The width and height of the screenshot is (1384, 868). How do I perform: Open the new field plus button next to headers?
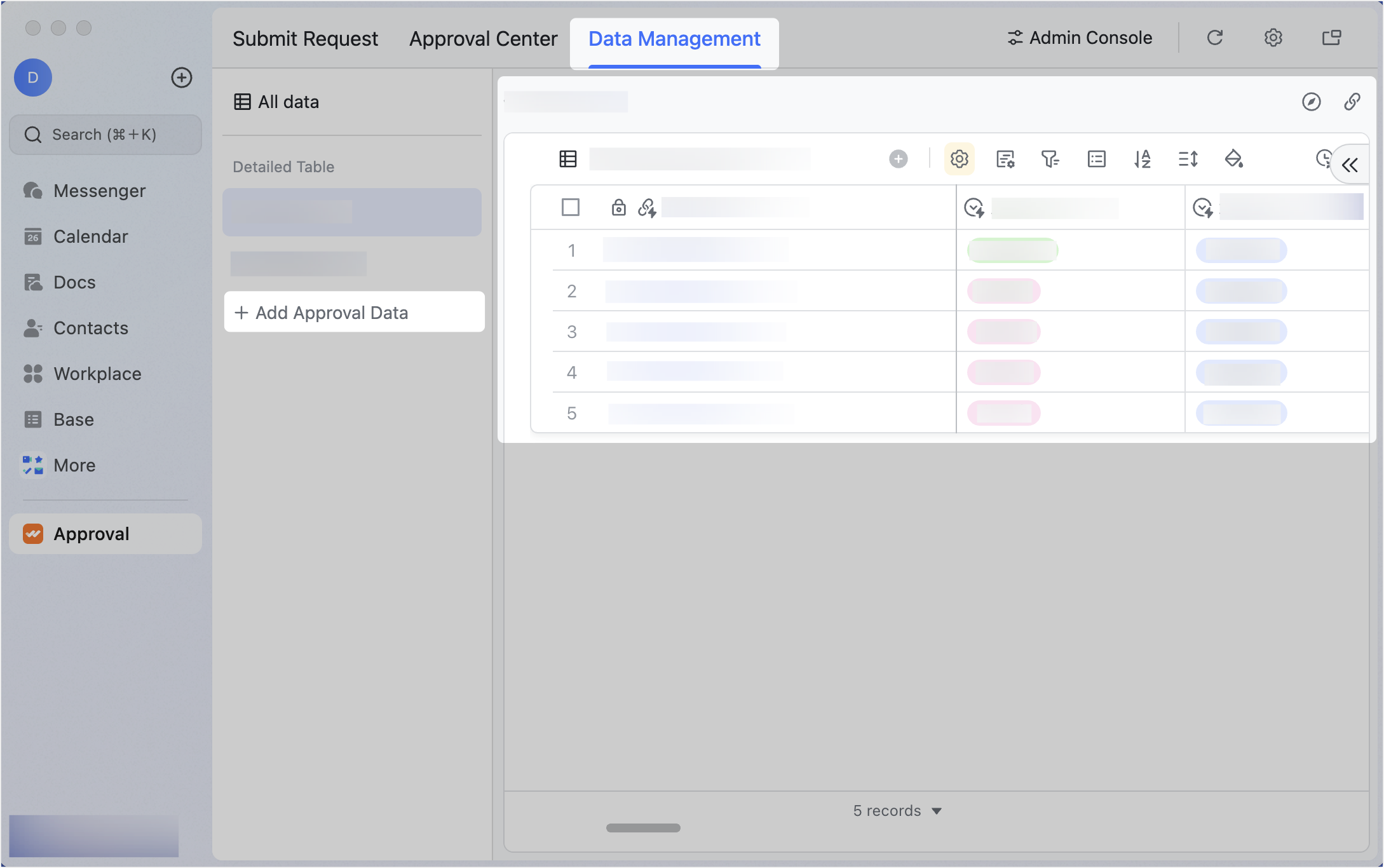point(898,159)
